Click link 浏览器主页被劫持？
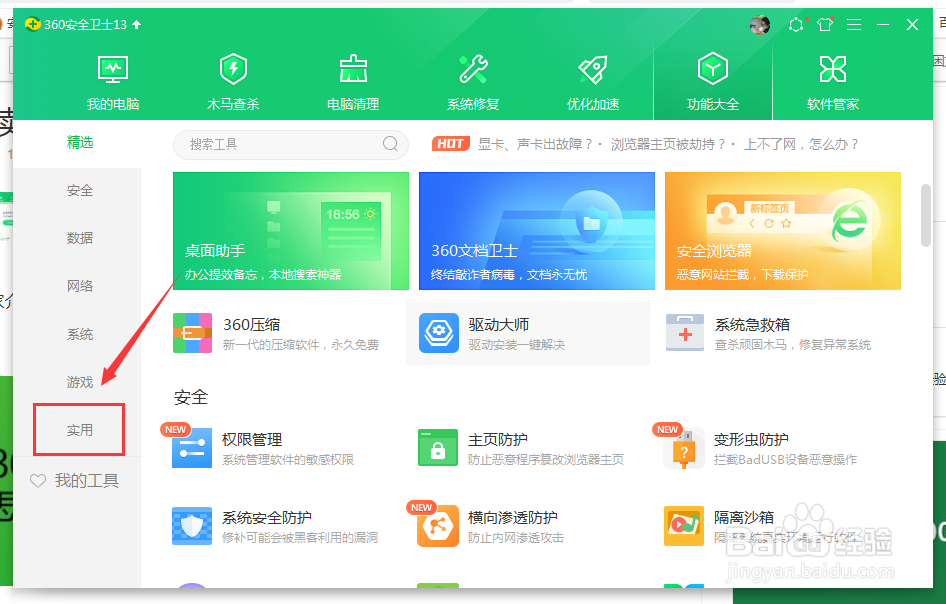946x604 pixels. point(668,144)
